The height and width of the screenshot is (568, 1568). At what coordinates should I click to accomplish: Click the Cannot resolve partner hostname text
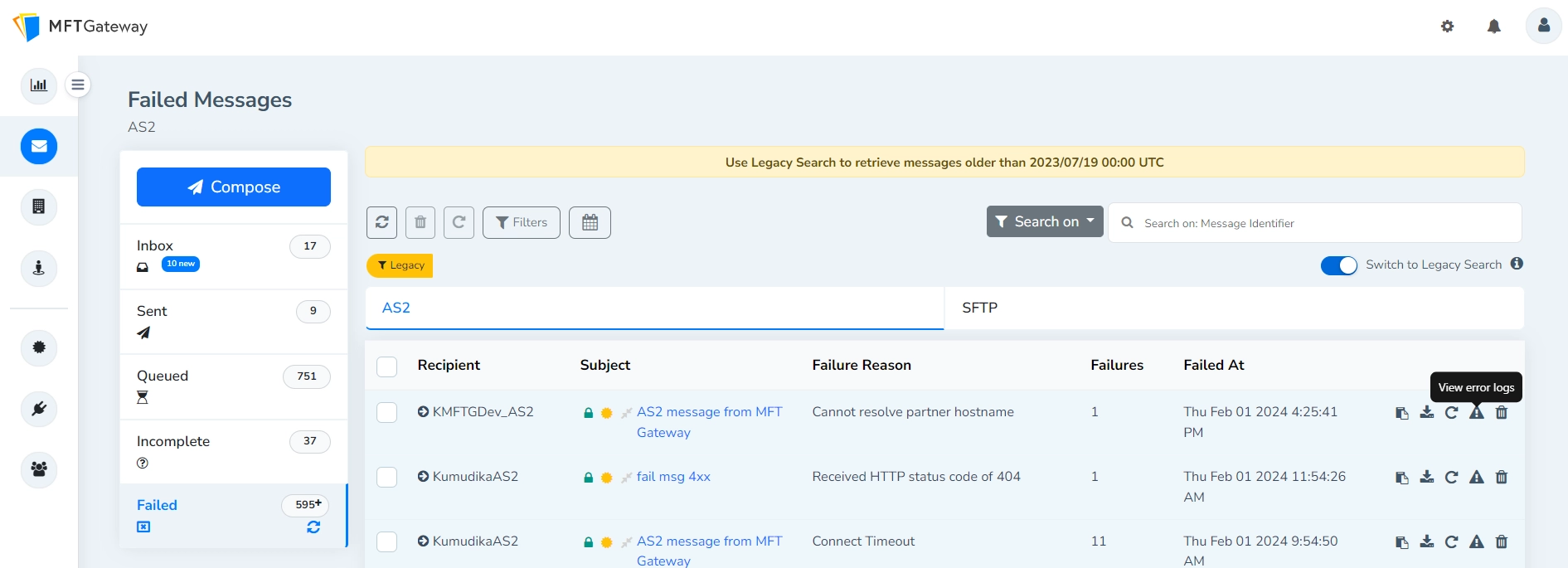pos(913,412)
